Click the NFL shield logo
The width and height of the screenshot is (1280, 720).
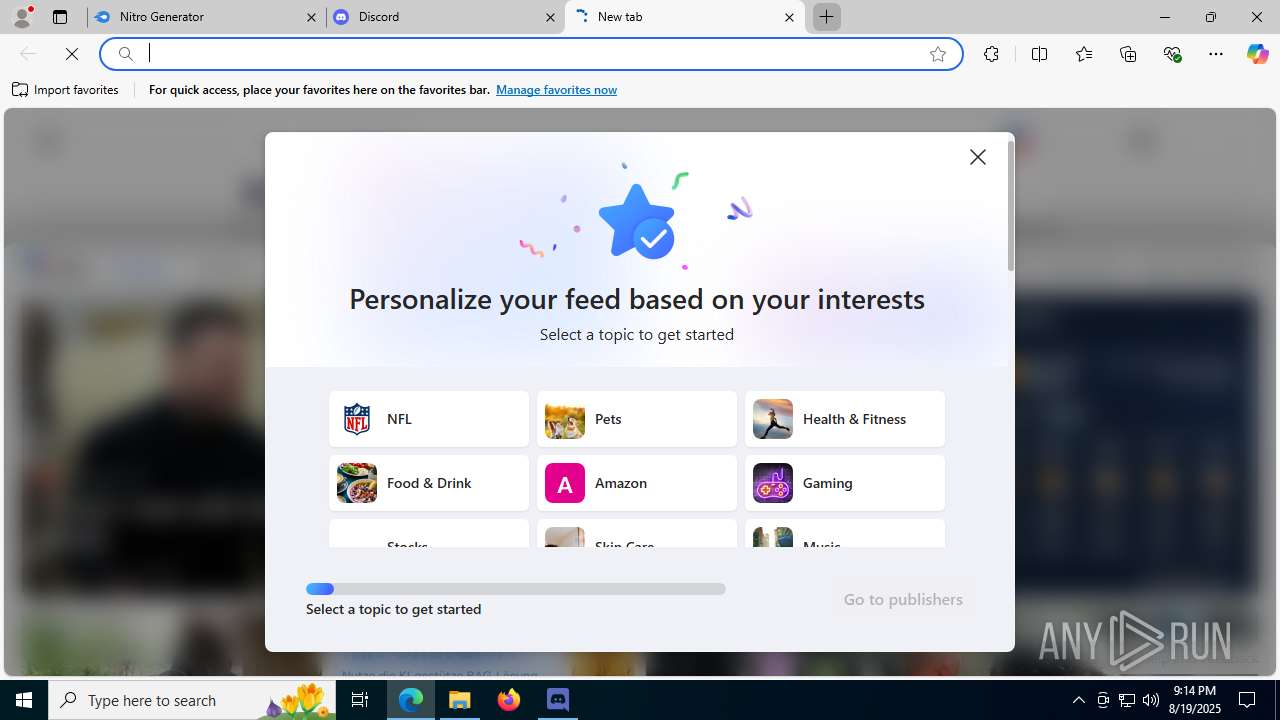pos(357,419)
